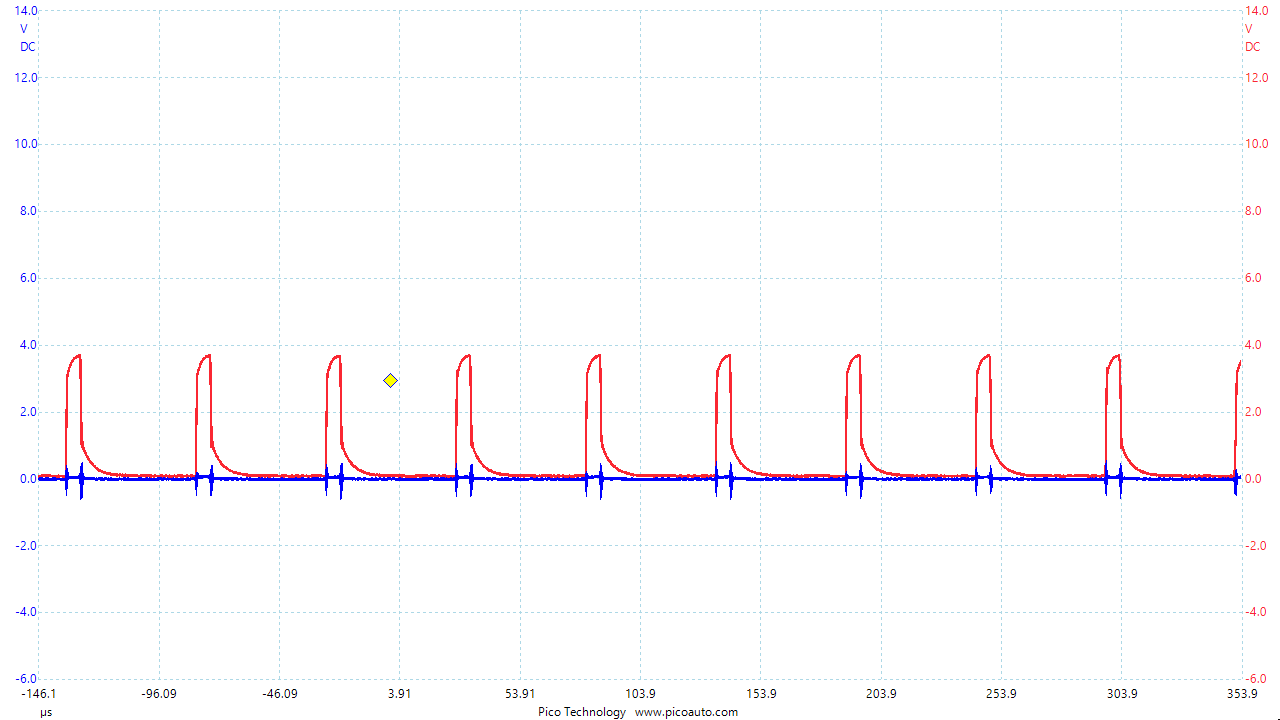Click the red 8.0 axis value
1280x720 pixels.
(x=1254, y=211)
